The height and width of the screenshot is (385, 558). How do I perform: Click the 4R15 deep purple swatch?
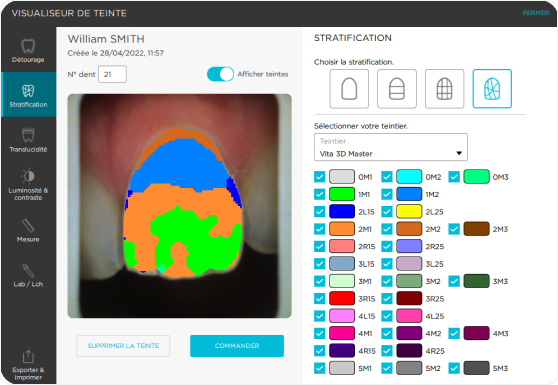[x=342, y=351]
